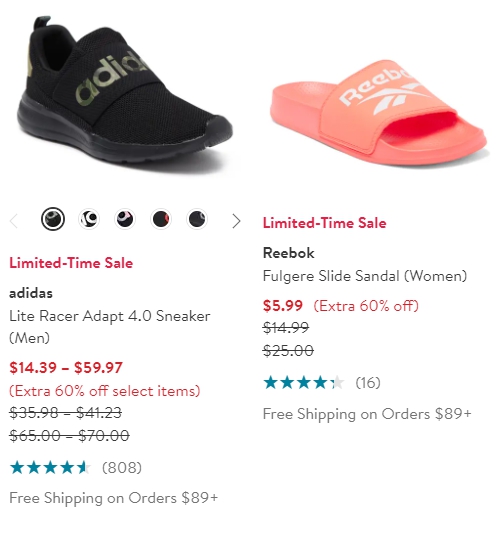This screenshot has height=534, width=499.
Task: Pick the third pink-accent color swatch
Action: pos(125,219)
